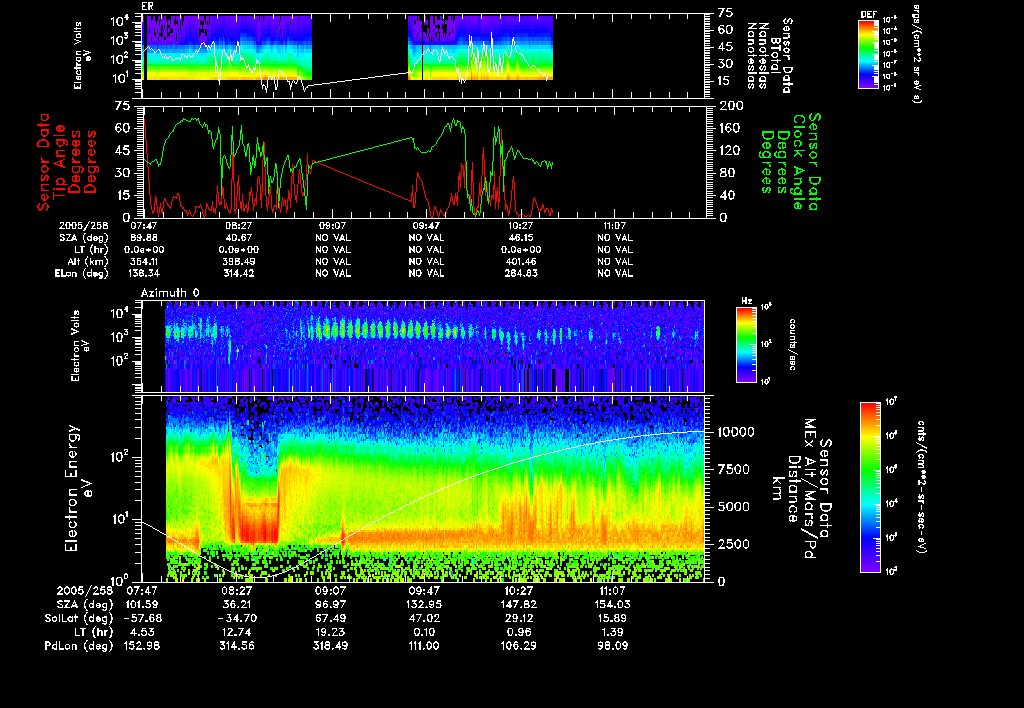Image resolution: width=1024 pixels, height=708 pixels.
Task: Select ELon value 314.42
Action: pyautogui.click(x=238, y=274)
